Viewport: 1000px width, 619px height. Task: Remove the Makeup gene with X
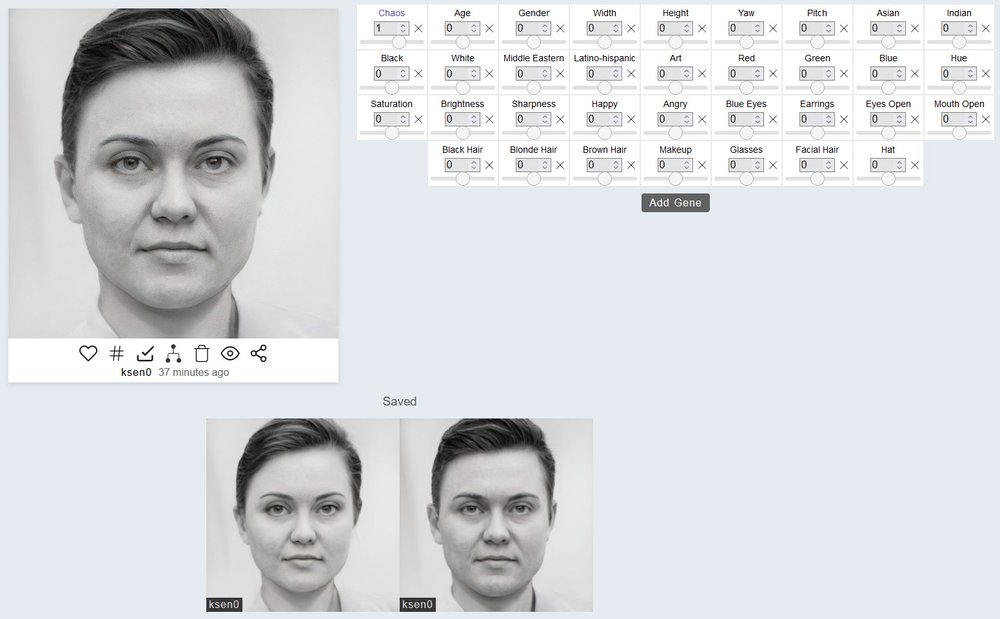coord(702,165)
